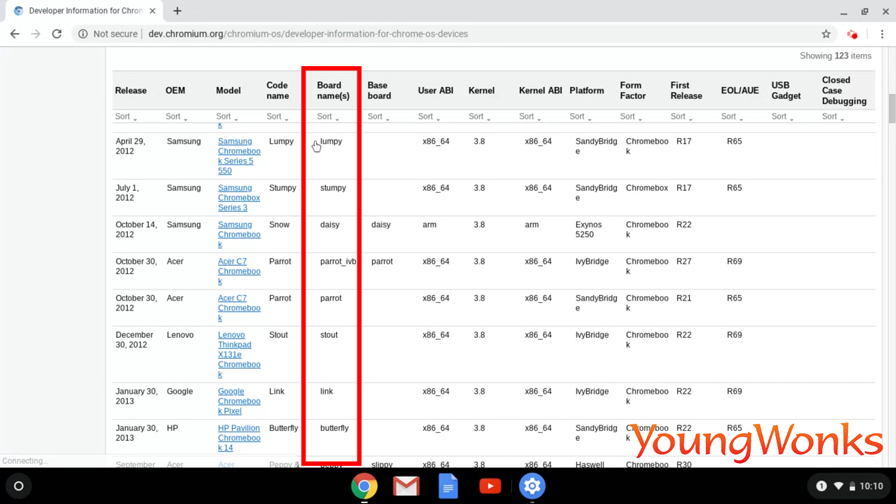Screen dimensions: 896x504
Task: Sort by OEM column
Action: [x=176, y=117]
